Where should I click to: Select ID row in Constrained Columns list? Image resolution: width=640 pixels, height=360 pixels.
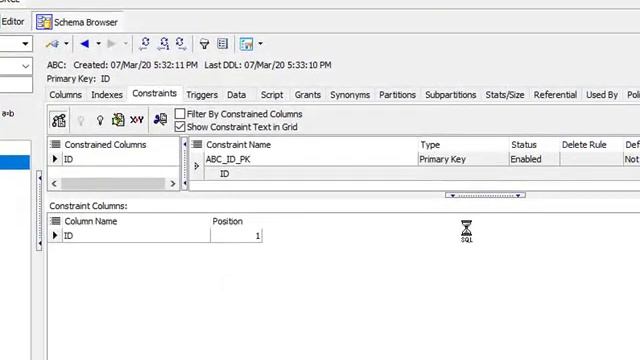(120, 159)
